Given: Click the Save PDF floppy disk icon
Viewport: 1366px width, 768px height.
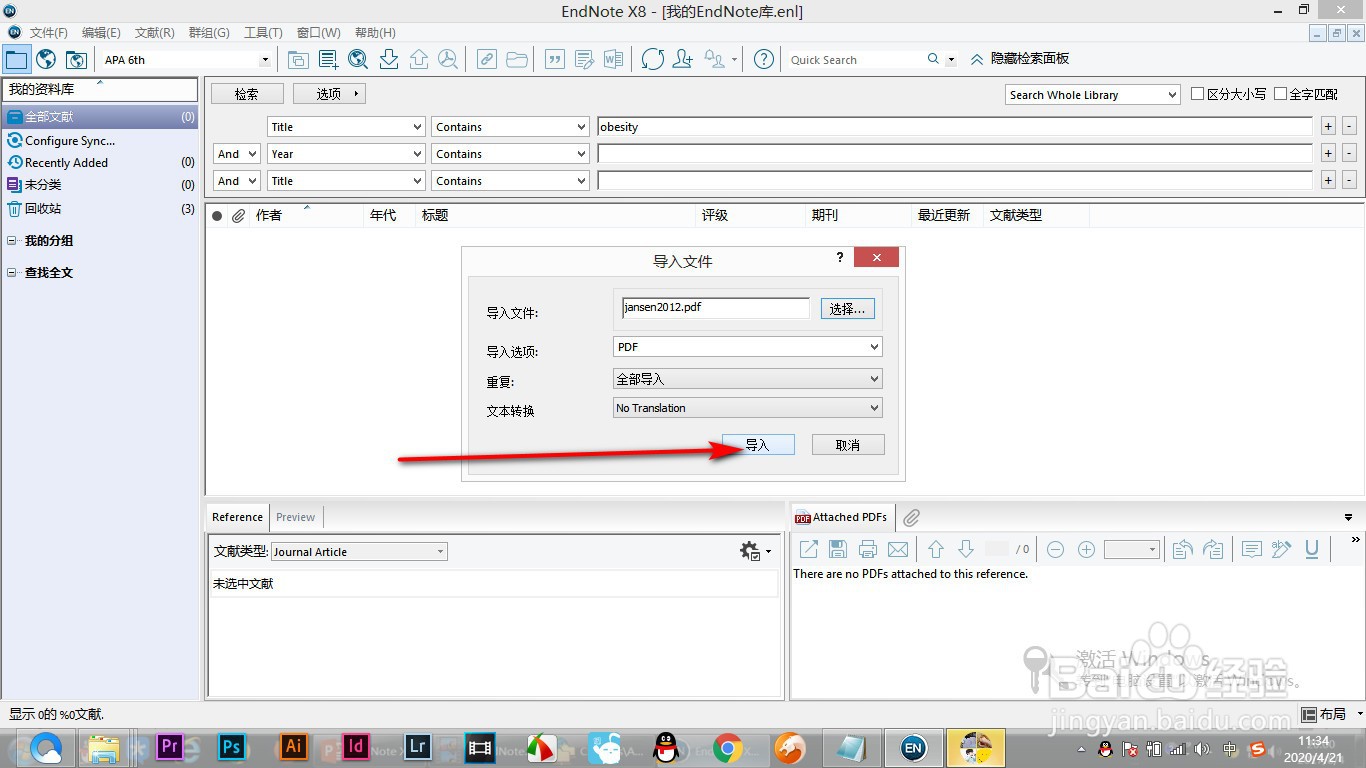Looking at the screenshot, I should (x=838, y=549).
